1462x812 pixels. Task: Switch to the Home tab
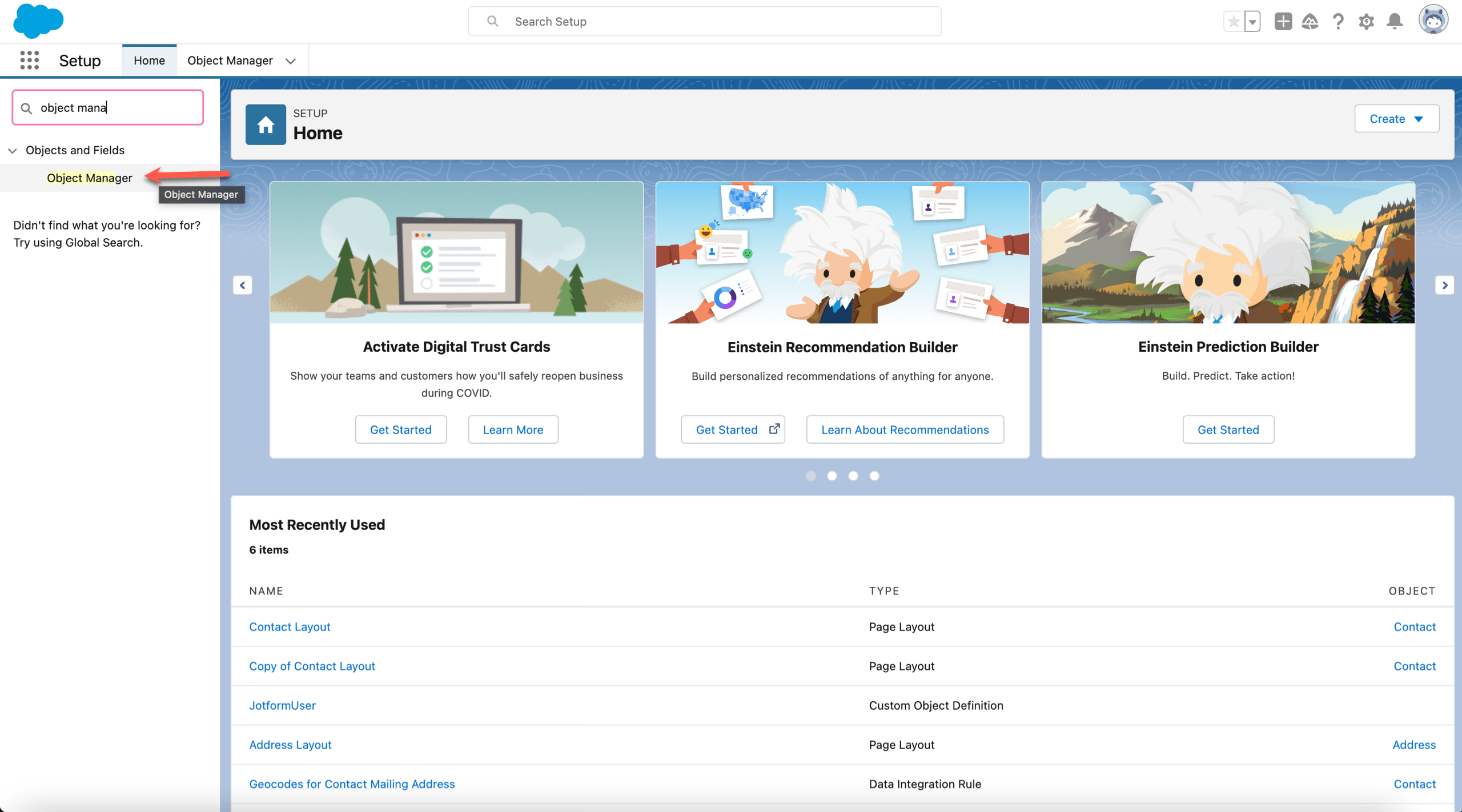pyautogui.click(x=149, y=61)
